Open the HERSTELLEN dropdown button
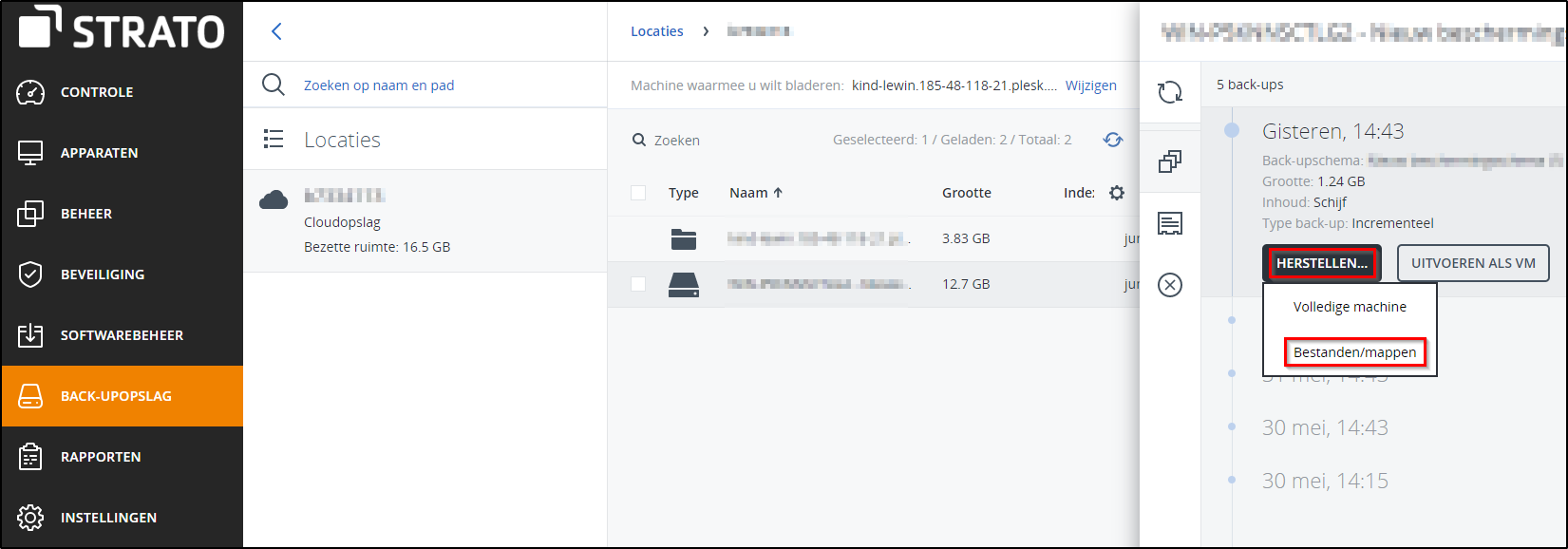This screenshot has height=549, width=1568. coord(1321,263)
